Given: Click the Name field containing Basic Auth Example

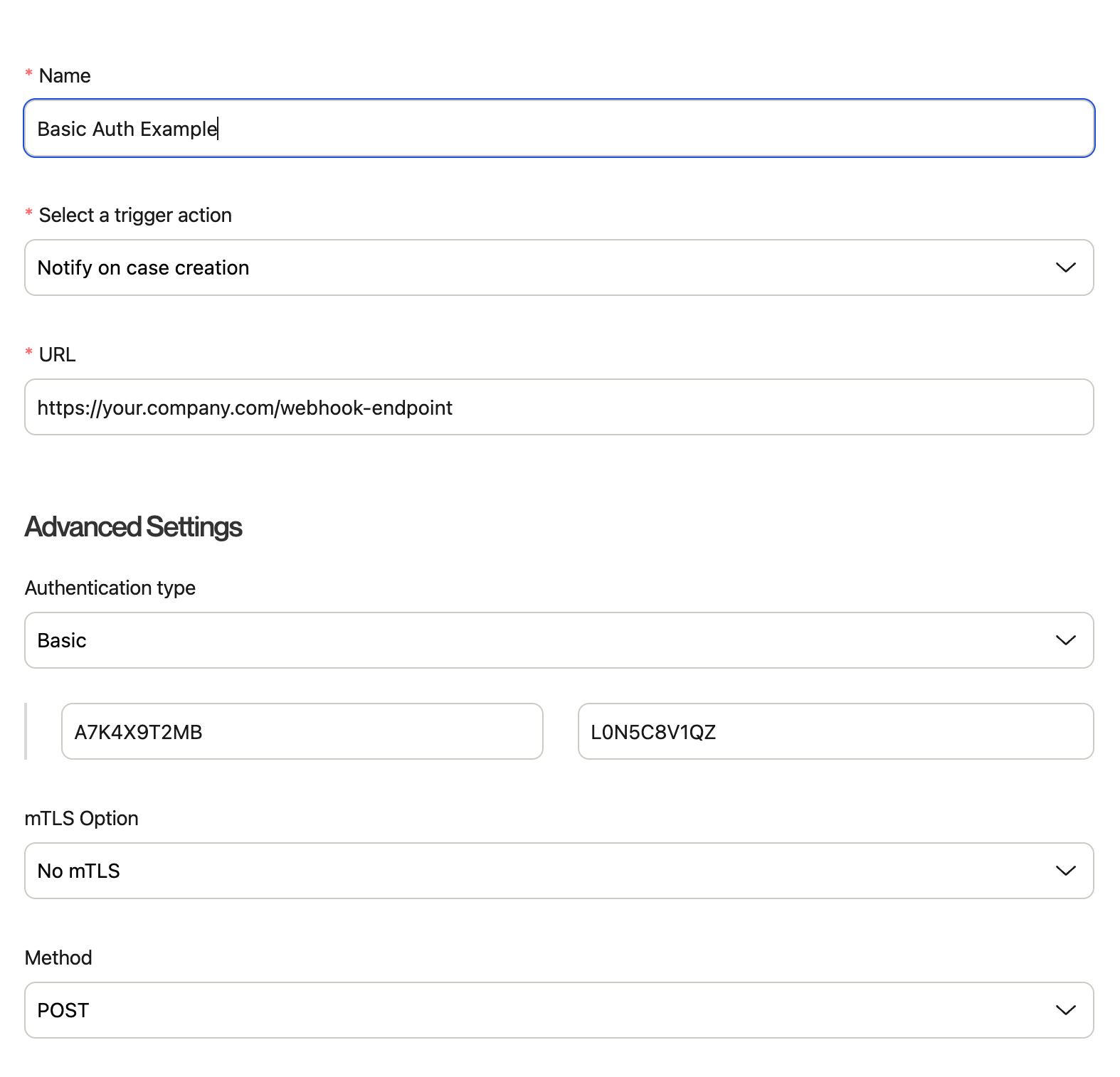Looking at the screenshot, I should click(x=559, y=129).
